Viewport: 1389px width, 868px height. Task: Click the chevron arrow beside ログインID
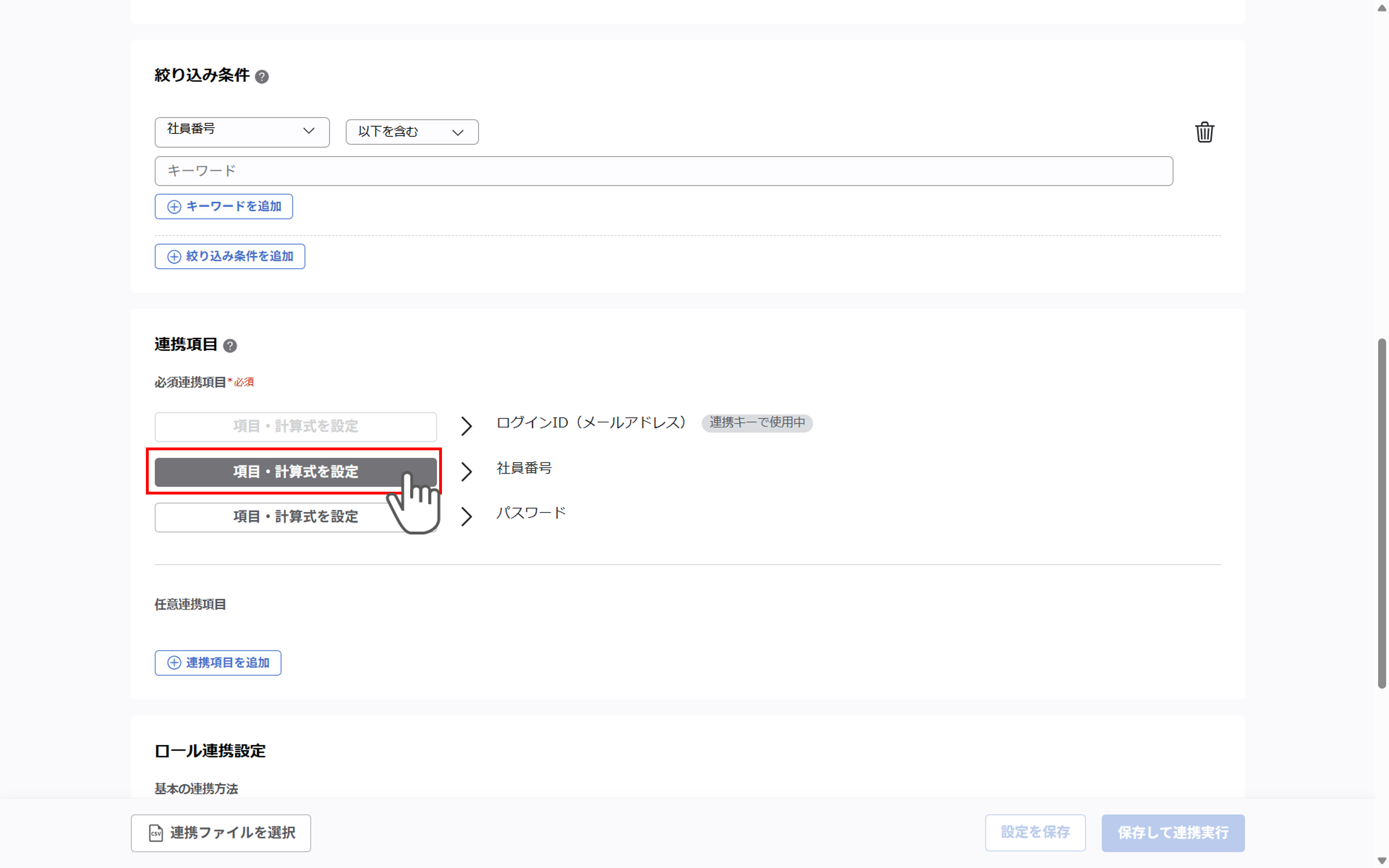click(x=467, y=426)
